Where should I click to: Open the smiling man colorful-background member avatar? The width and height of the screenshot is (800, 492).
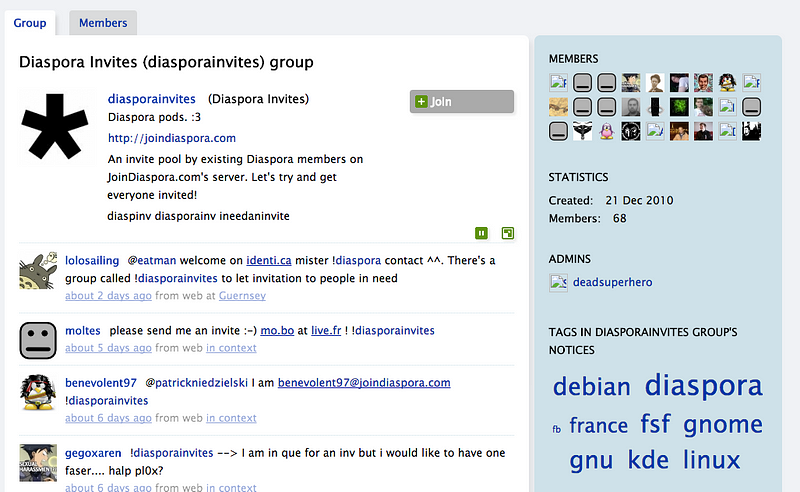point(703,83)
